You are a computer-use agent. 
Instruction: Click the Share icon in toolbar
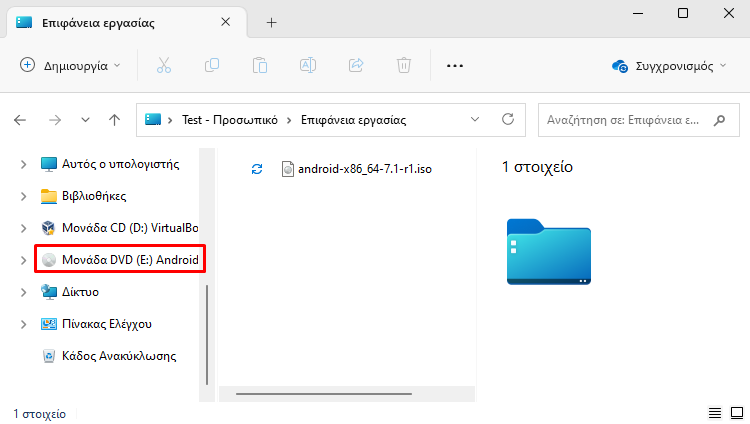[x=356, y=65]
